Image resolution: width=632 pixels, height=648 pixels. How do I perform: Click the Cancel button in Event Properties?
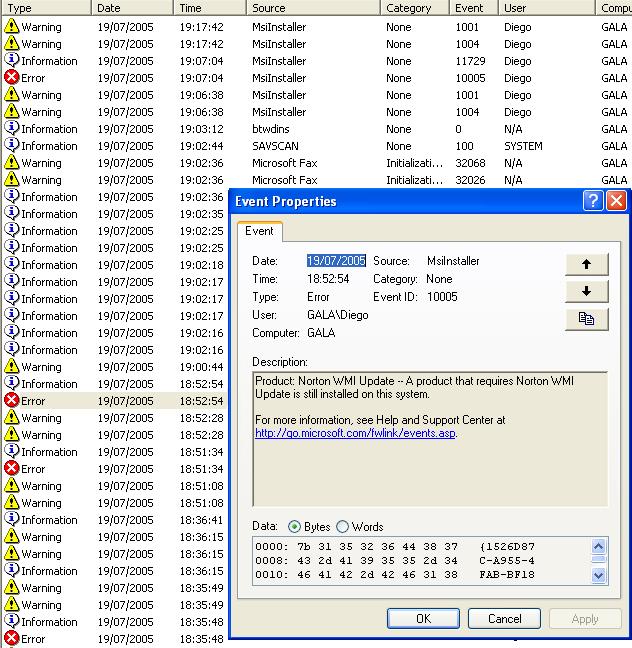[504, 619]
